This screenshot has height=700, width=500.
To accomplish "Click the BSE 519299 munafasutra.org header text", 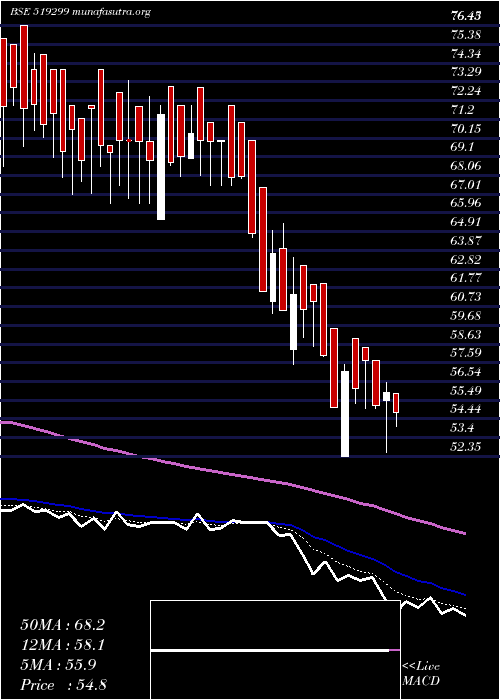I will (80, 12).
